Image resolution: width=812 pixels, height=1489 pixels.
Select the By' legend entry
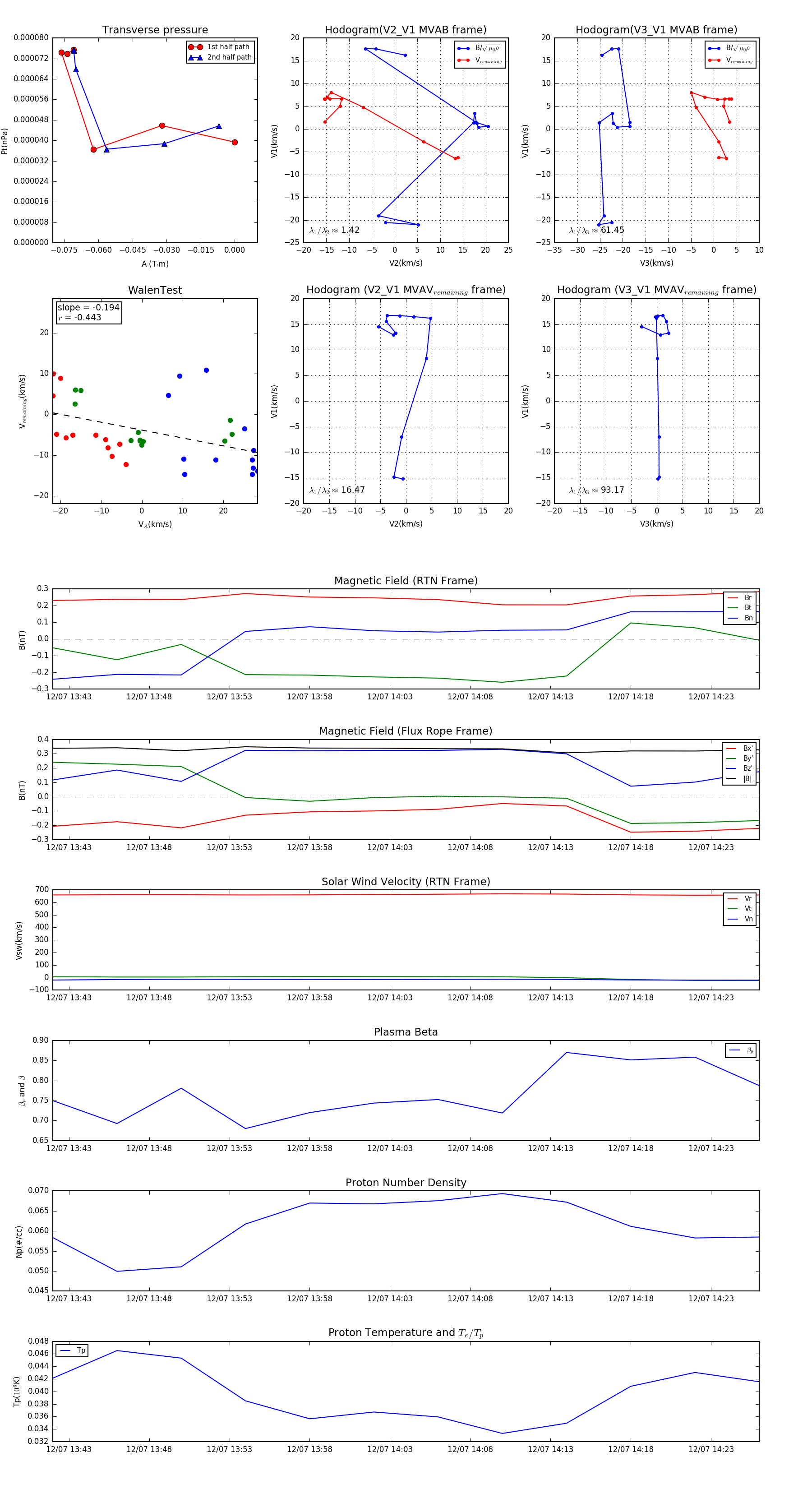point(740,758)
